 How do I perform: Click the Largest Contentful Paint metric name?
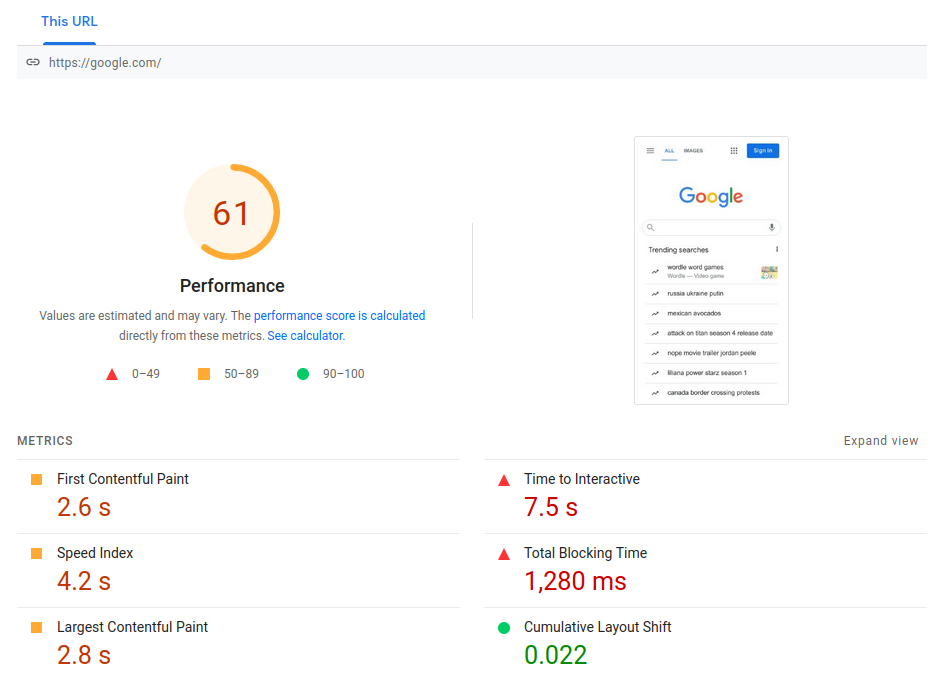point(132,627)
